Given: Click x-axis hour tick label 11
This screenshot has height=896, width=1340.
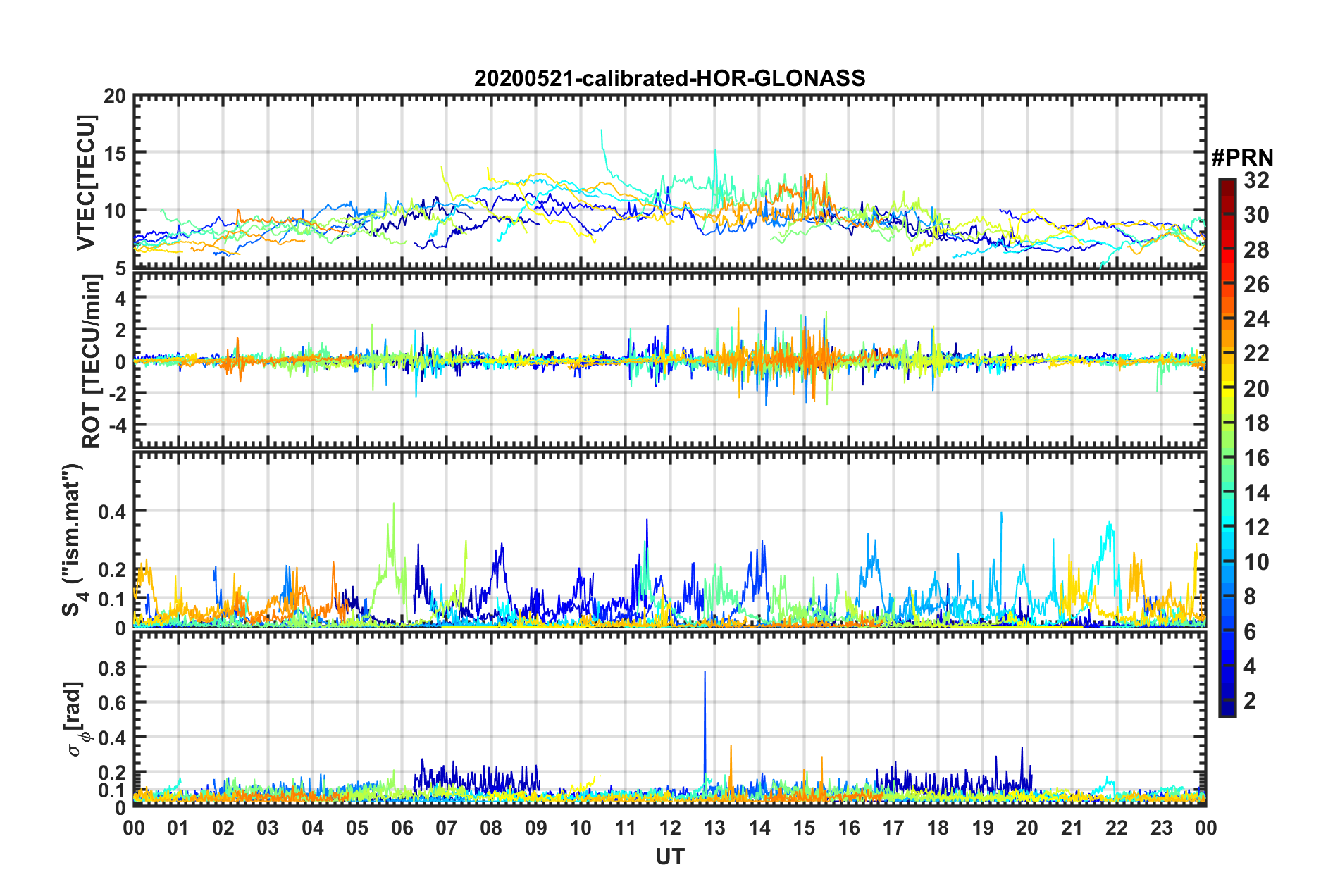Looking at the screenshot, I should pyautogui.click(x=626, y=828).
